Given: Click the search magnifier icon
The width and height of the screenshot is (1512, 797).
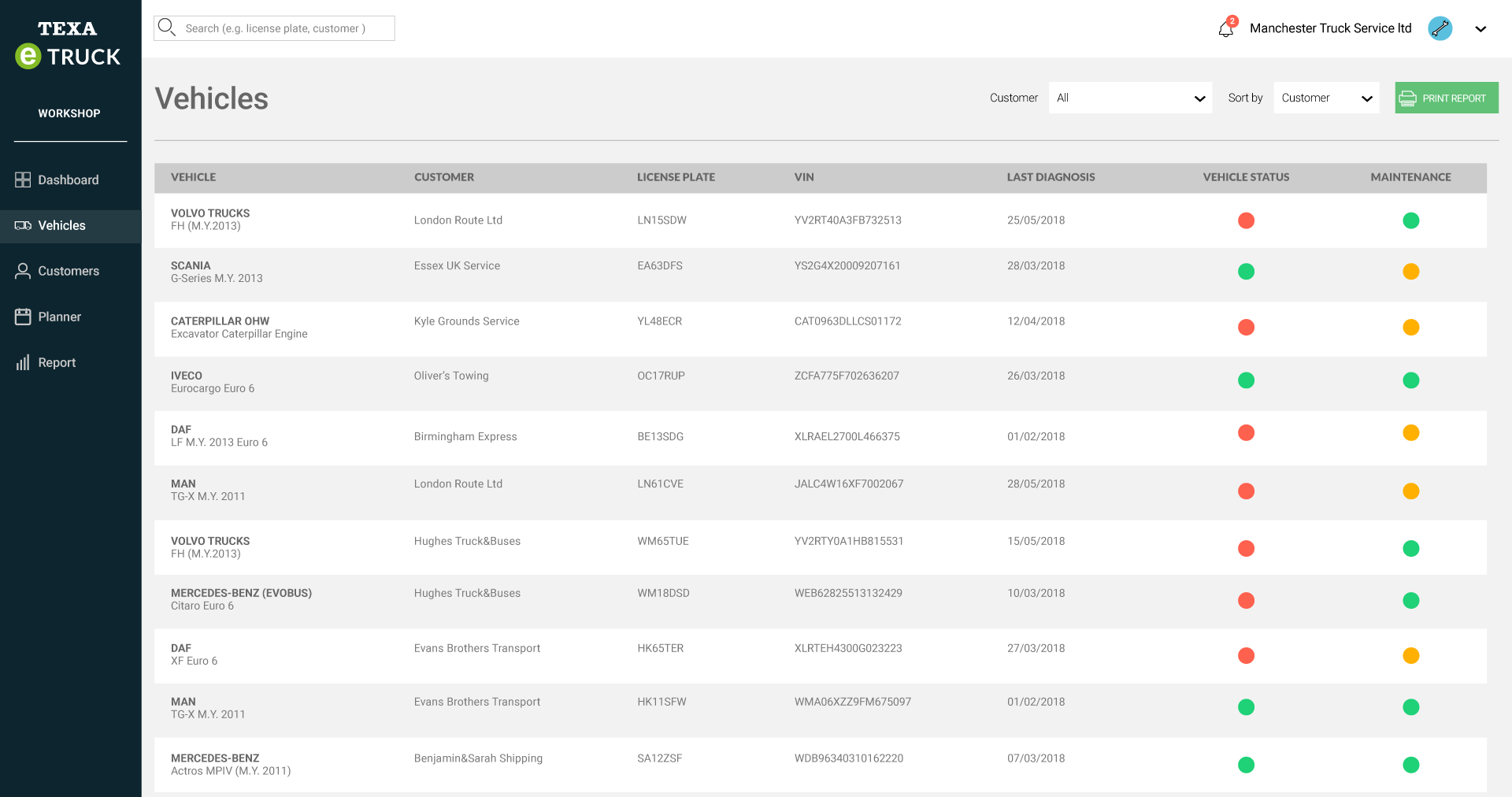Looking at the screenshot, I should click(166, 28).
